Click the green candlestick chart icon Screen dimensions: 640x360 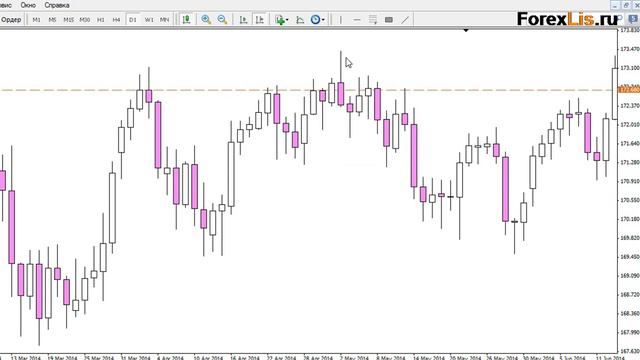pyautogui.click(x=187, y=20)
